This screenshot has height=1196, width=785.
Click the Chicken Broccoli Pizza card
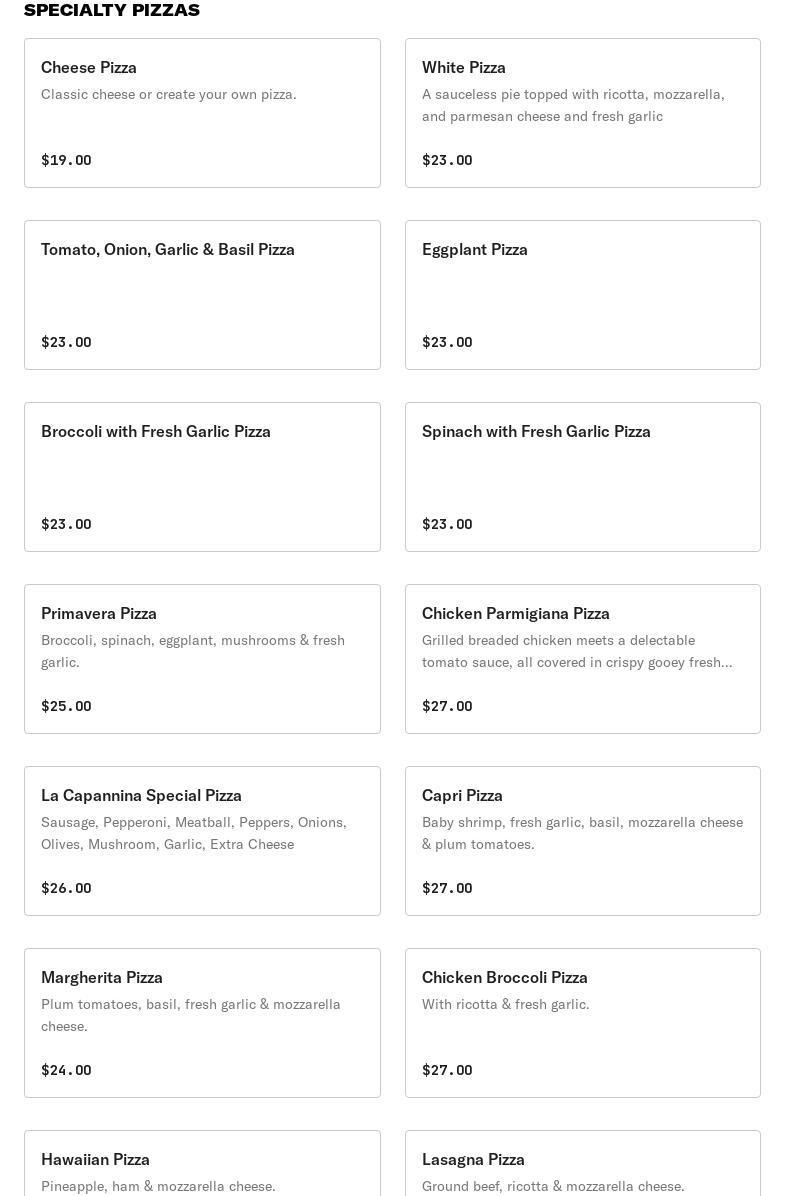(x=582, y=1023)
